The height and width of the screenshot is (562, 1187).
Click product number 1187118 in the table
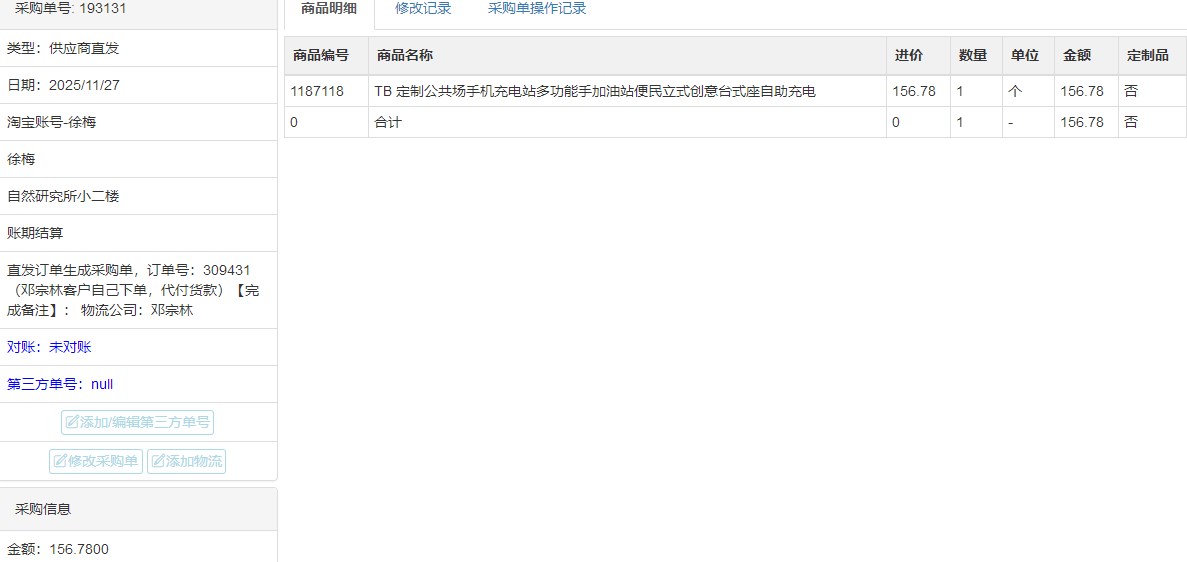(317, 91)
